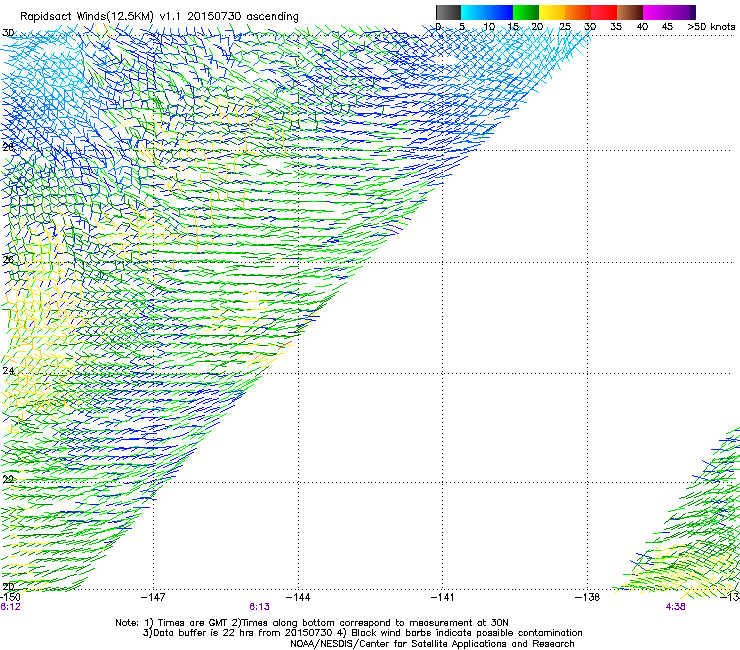Pick the magenta 40-45 knots legend swatch
The height and width of the screenshot is (650, 740).
656,12
